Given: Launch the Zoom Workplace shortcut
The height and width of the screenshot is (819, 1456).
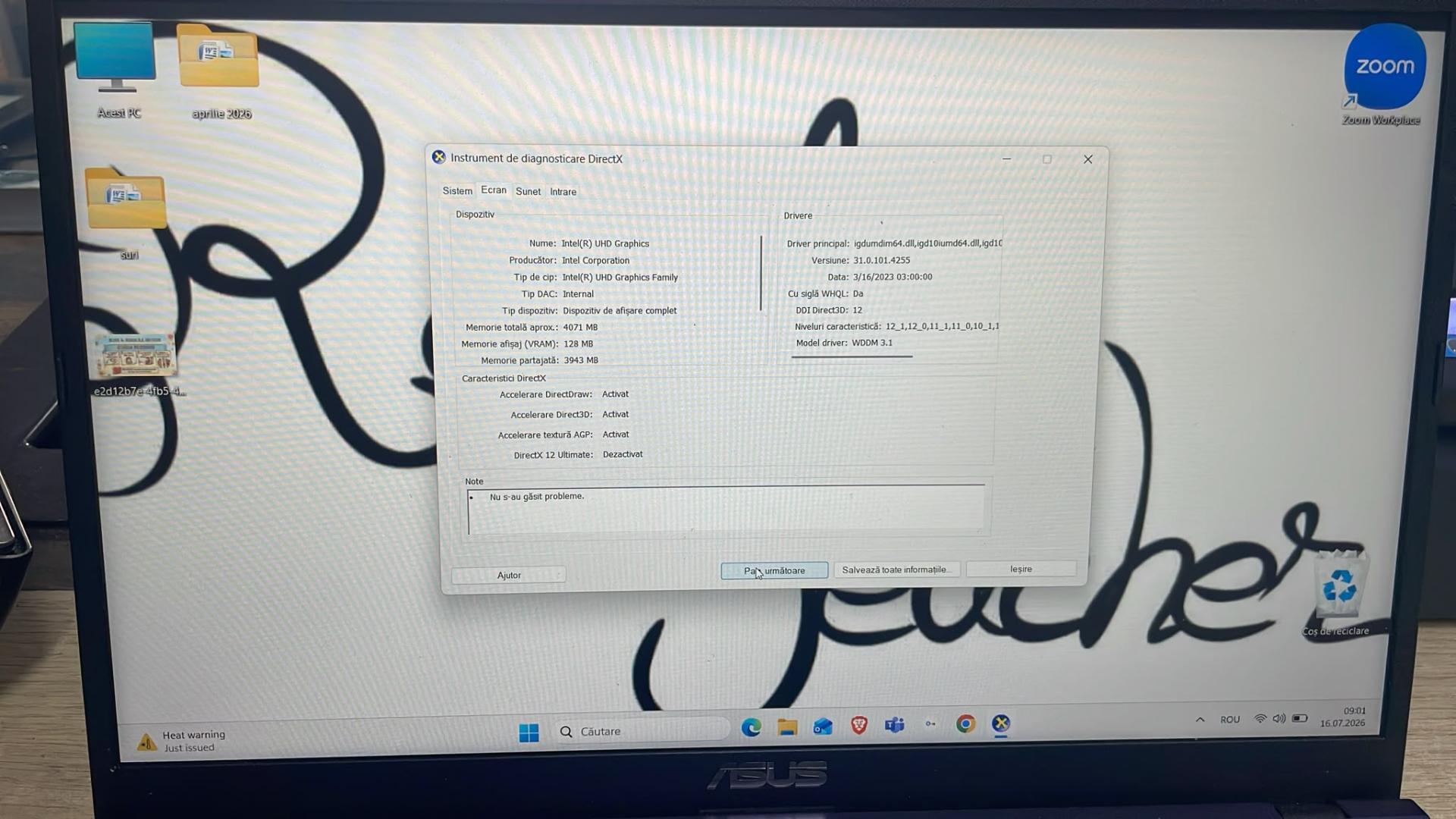Looking at the screenshot, I should [1383, 74].
